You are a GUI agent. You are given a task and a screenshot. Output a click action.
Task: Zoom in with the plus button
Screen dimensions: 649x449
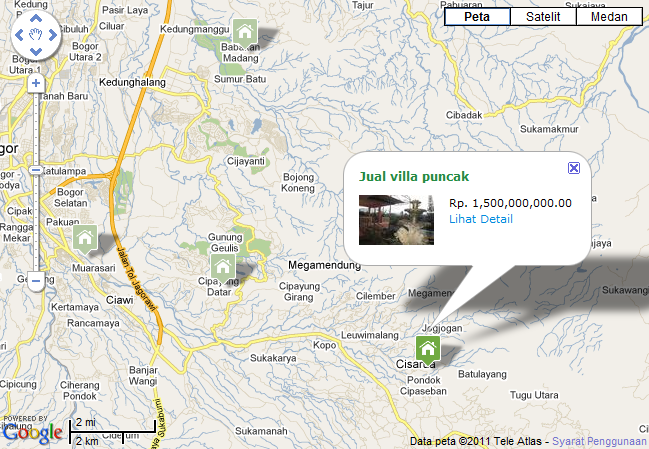(x=36, y=83)
